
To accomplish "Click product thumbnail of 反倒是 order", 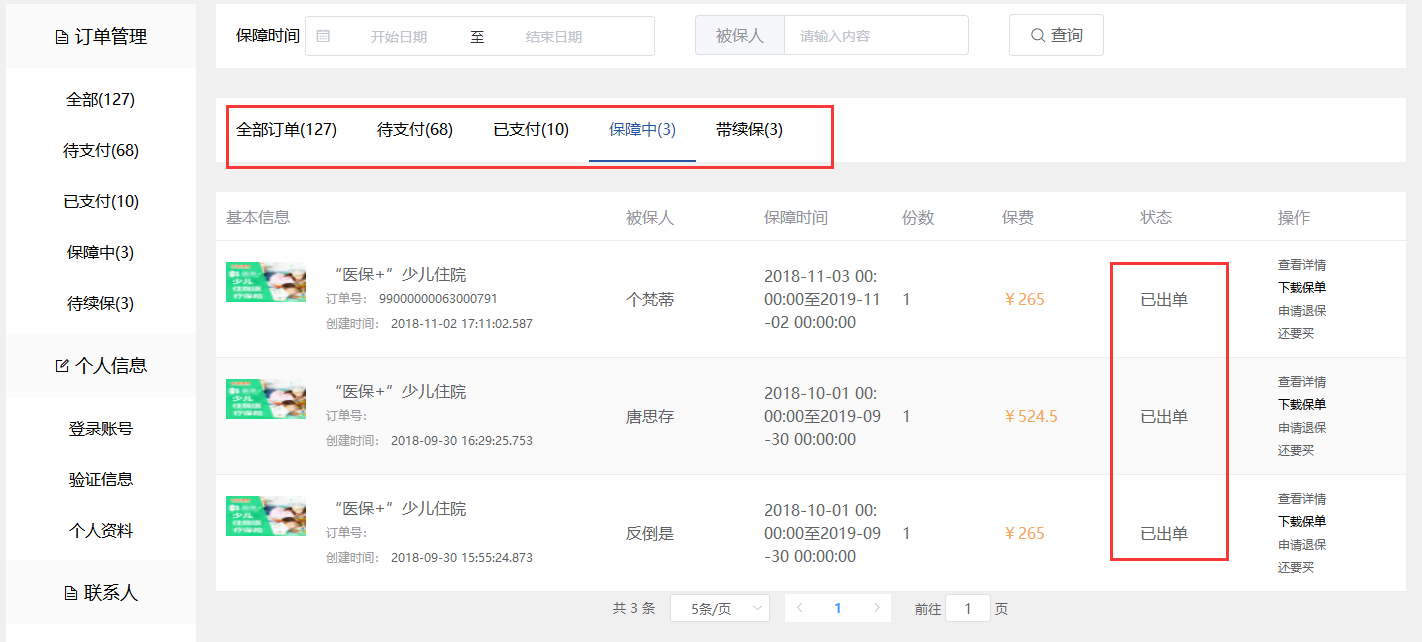I will pos(266,516).
